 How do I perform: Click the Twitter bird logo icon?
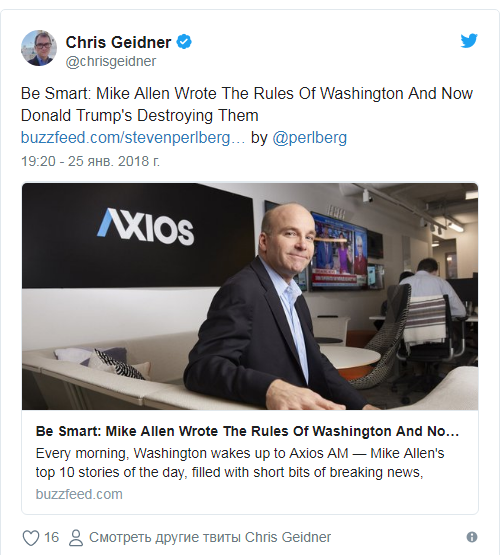(x=469, y=41)
